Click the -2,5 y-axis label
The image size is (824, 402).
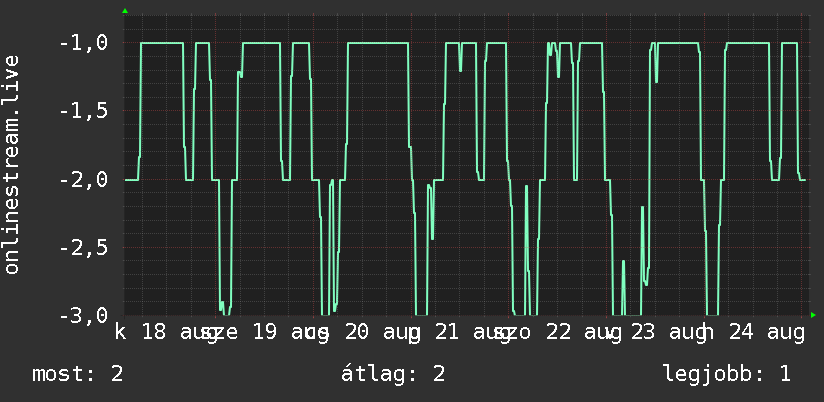84,248
